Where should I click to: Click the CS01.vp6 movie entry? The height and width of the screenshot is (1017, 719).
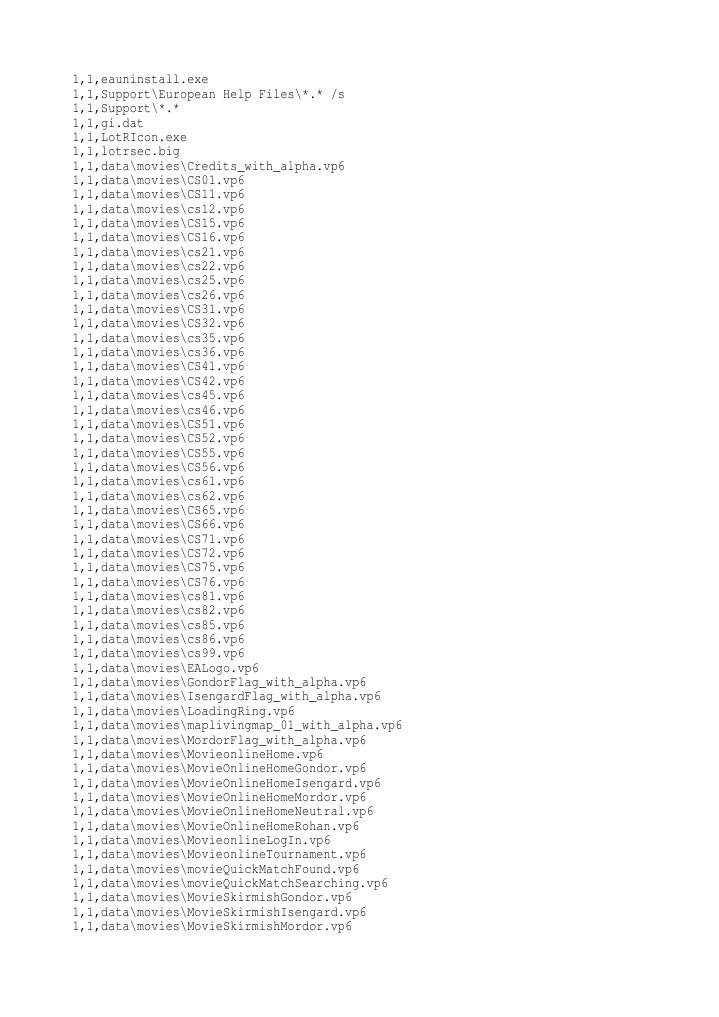tap(158, 180)
